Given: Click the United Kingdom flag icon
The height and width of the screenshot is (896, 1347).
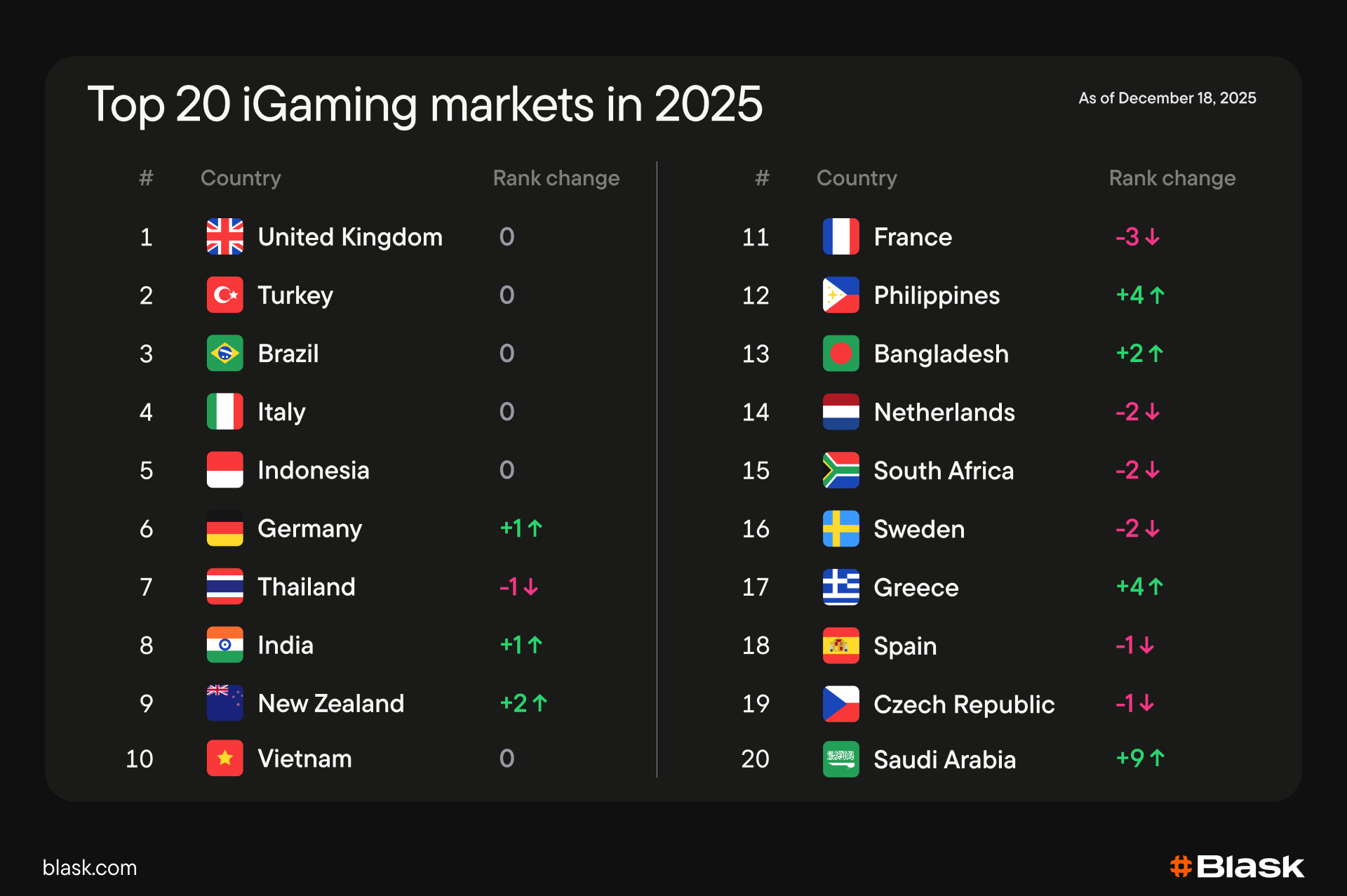Looking at the screenshot, I should point(224,236).
